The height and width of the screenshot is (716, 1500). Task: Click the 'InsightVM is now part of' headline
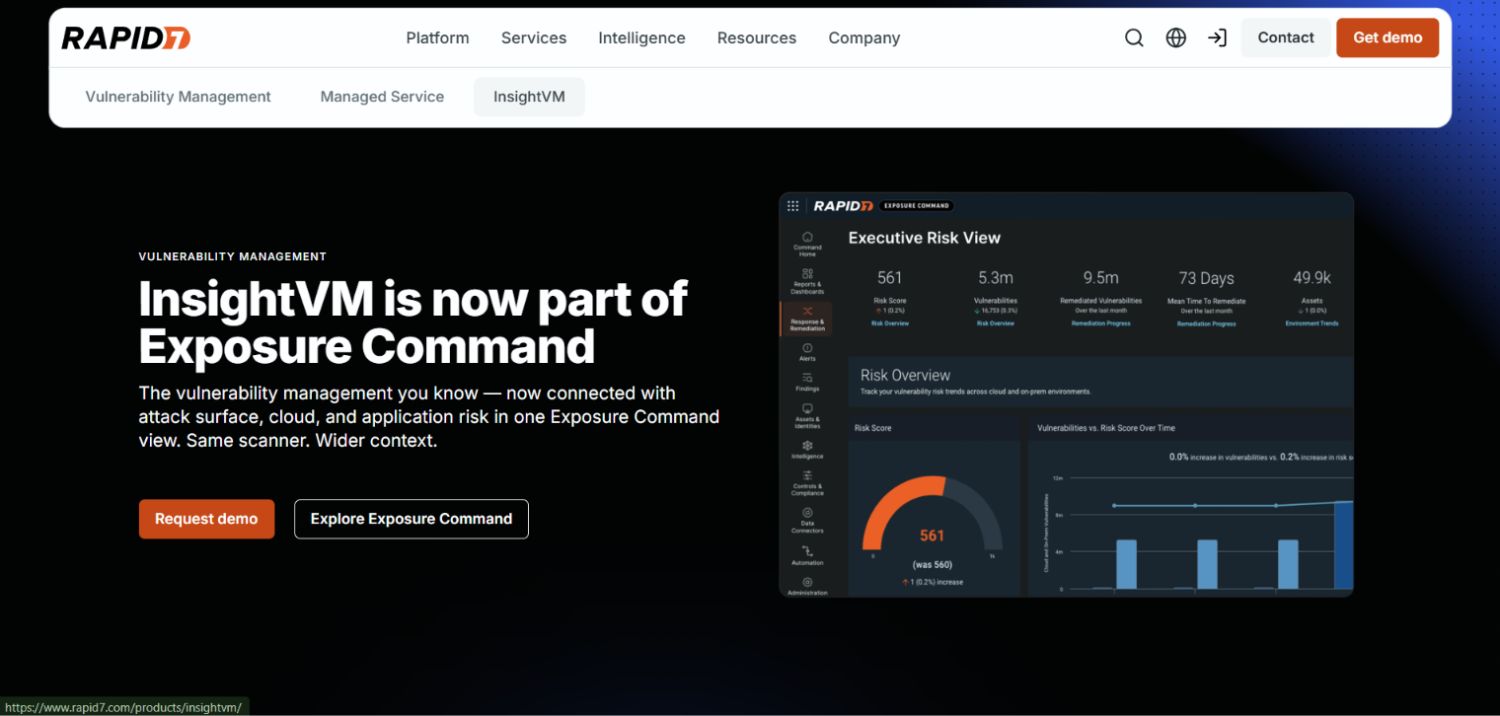pos(413,299)
